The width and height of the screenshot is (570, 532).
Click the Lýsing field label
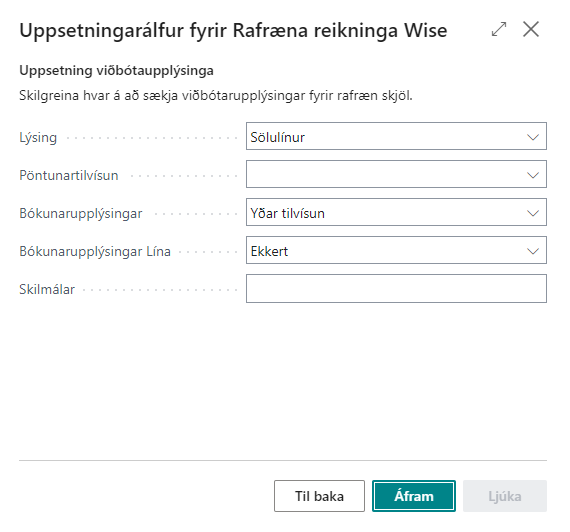[x=38, y=138]
